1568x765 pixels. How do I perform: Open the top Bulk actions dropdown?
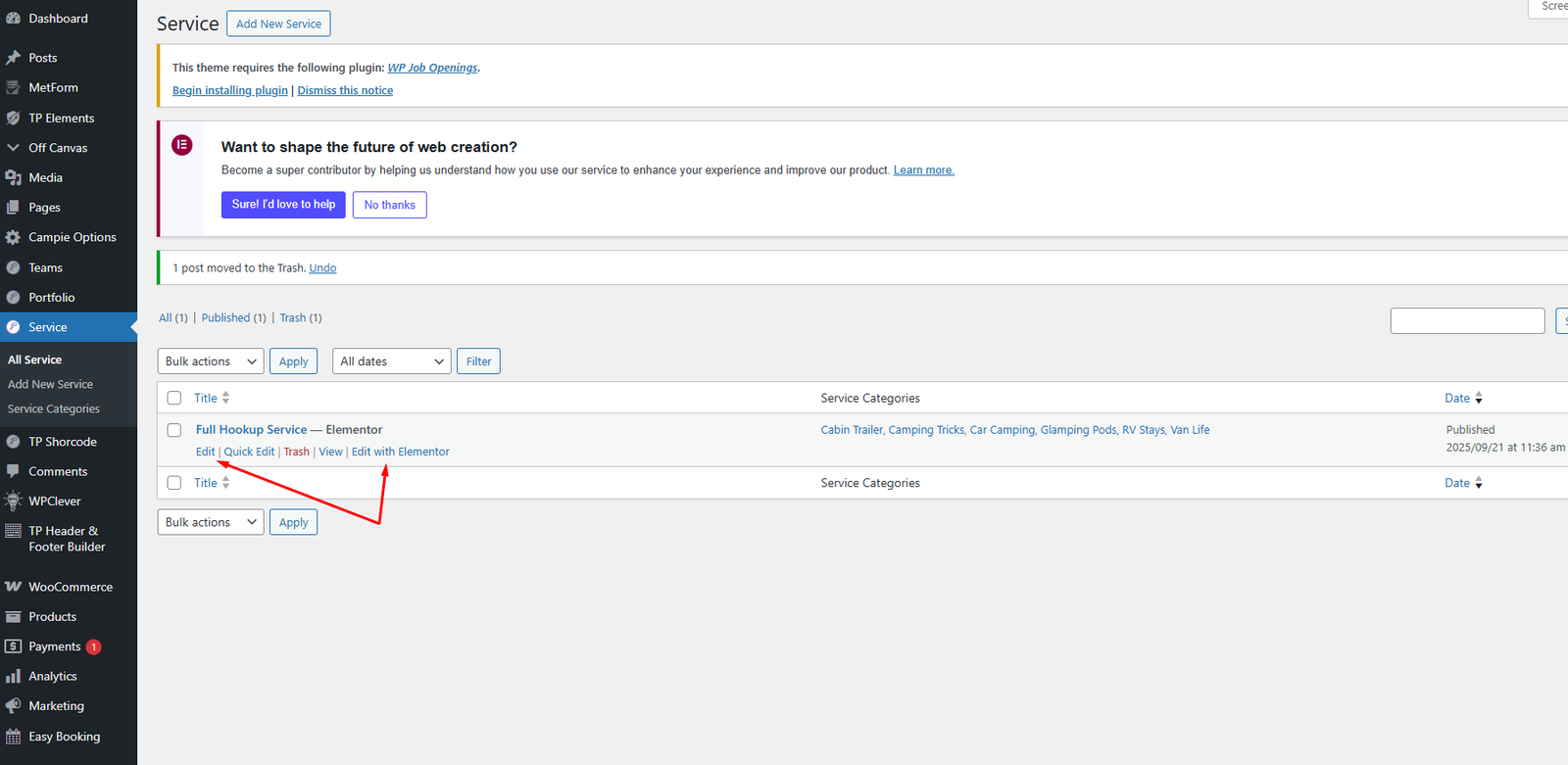tap(210, 361)
